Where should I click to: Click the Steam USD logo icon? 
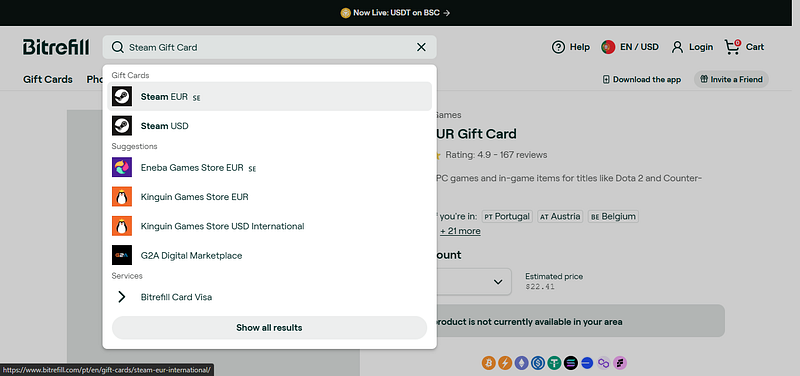(x=122, y=126)
